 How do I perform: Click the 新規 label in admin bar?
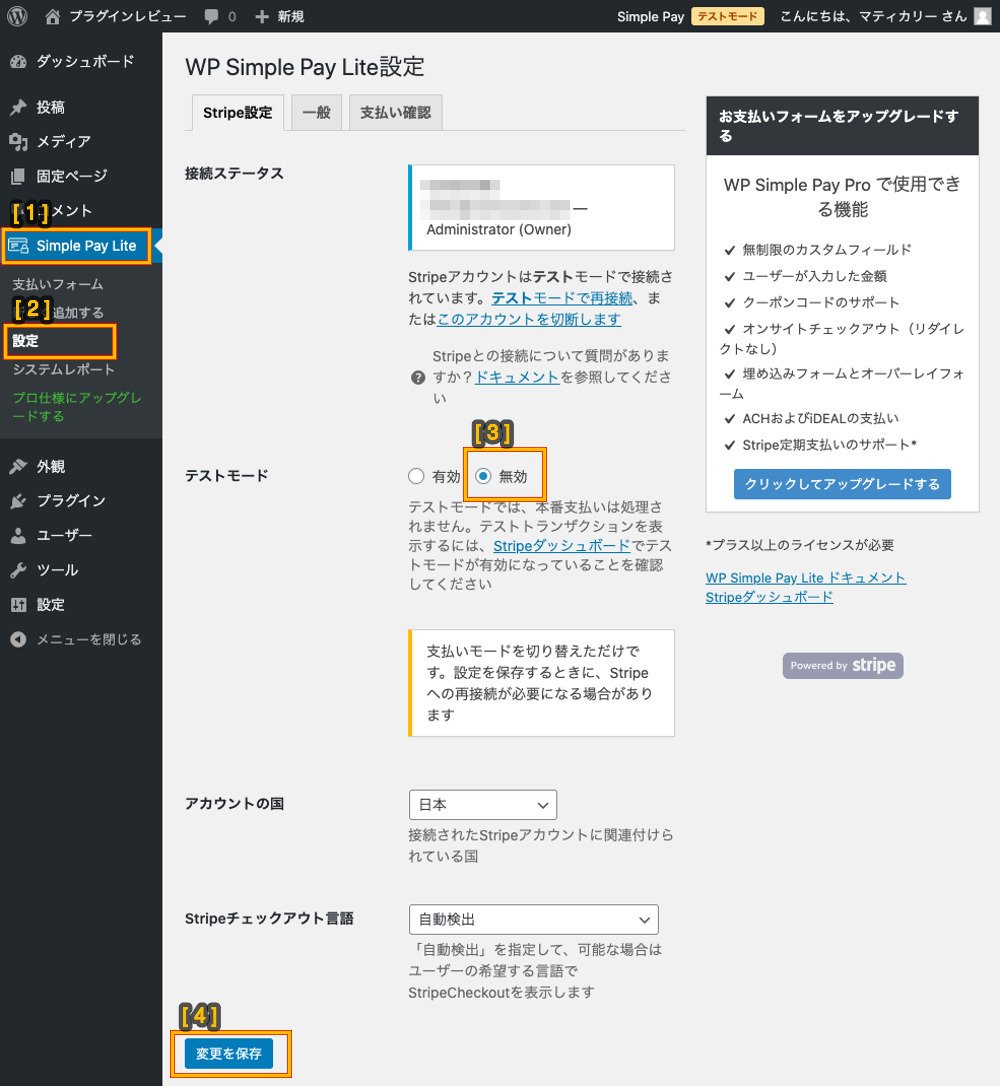tap(291, 17)
